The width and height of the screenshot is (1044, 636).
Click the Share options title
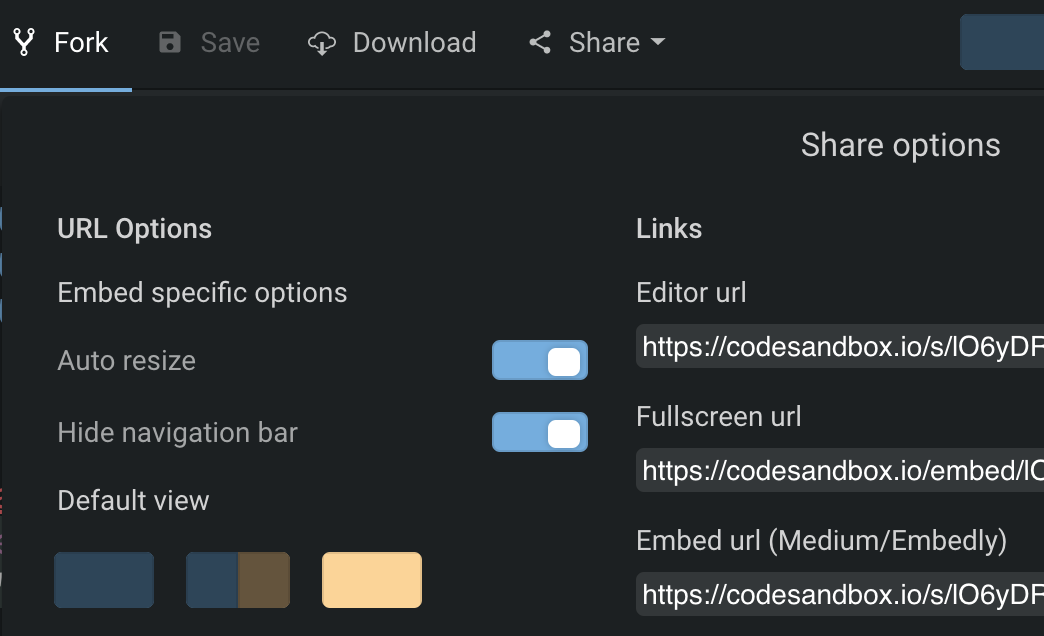tap(900, 146)
